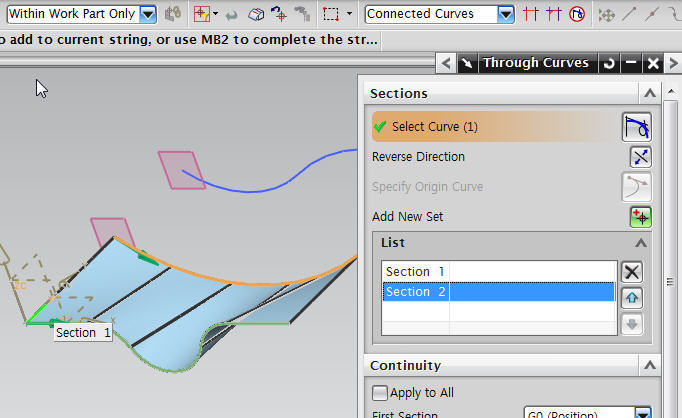The width and height of the screenshot is (682, 418).
Task: Click the Reverse Direction icon button
Action: [x=640, y=157]
